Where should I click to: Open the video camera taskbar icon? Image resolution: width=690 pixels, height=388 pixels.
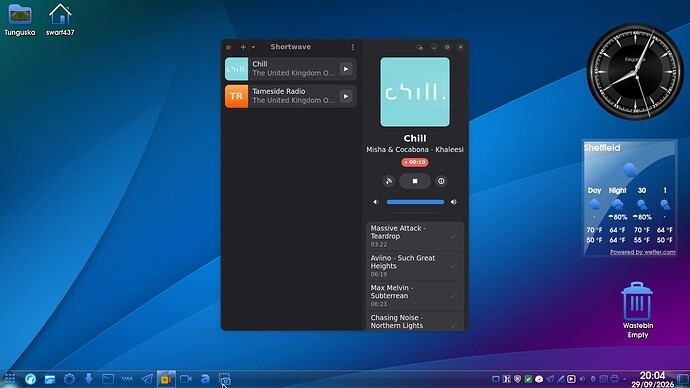tap(186, 379)
